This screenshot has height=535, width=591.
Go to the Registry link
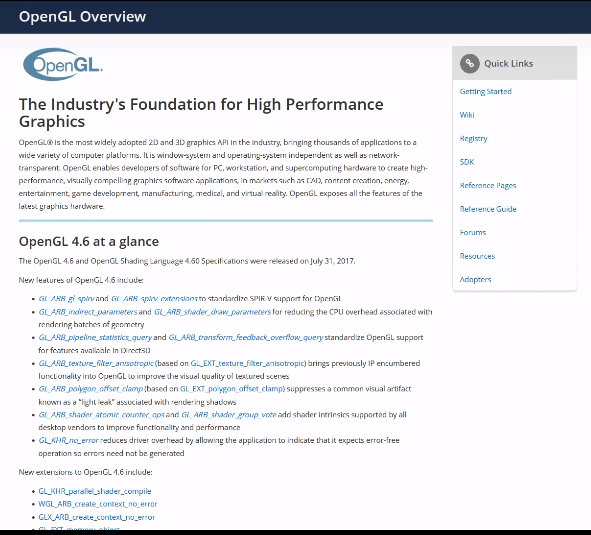(473, 138)
